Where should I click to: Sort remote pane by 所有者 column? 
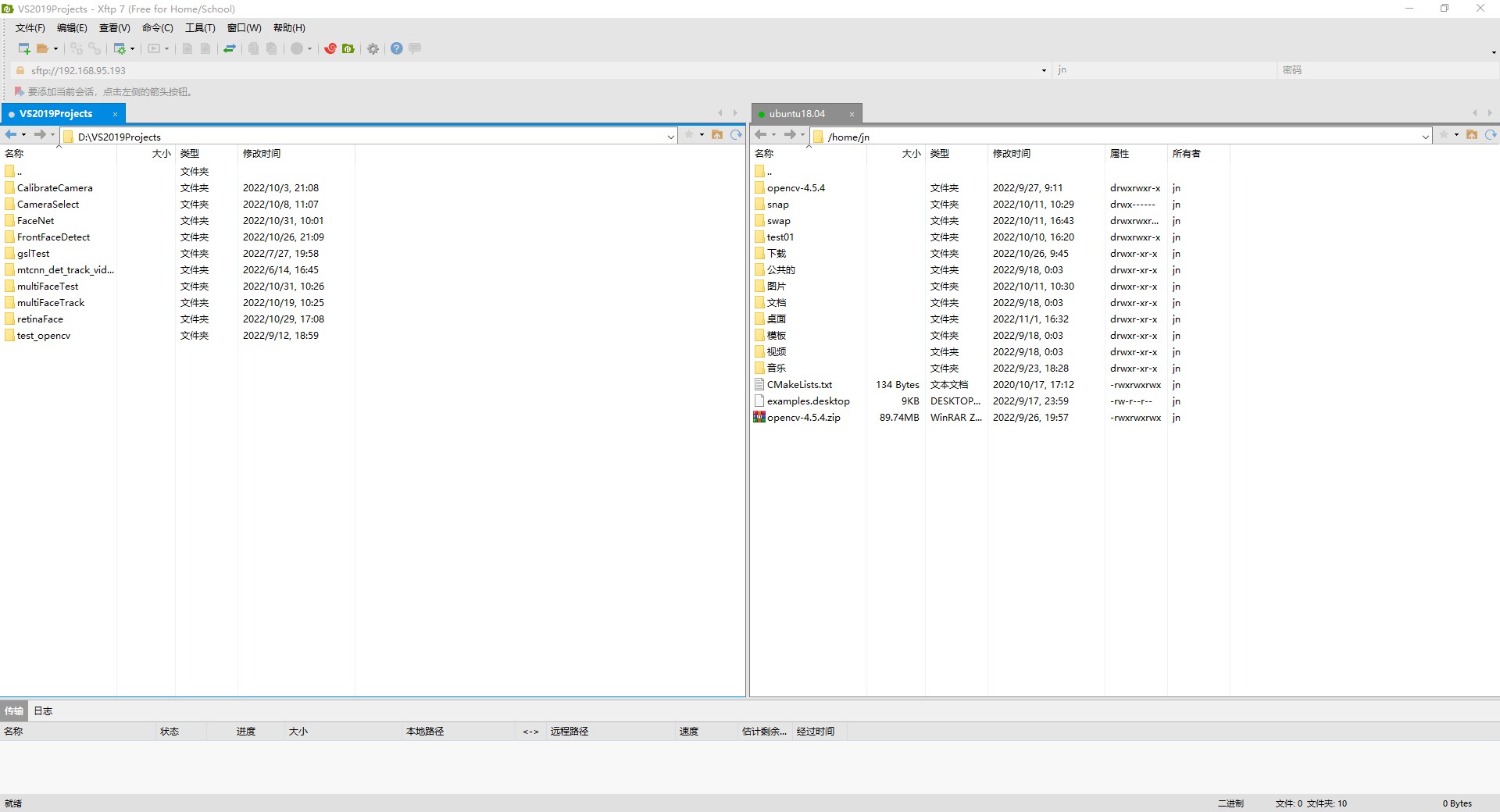click(1198, 154)
